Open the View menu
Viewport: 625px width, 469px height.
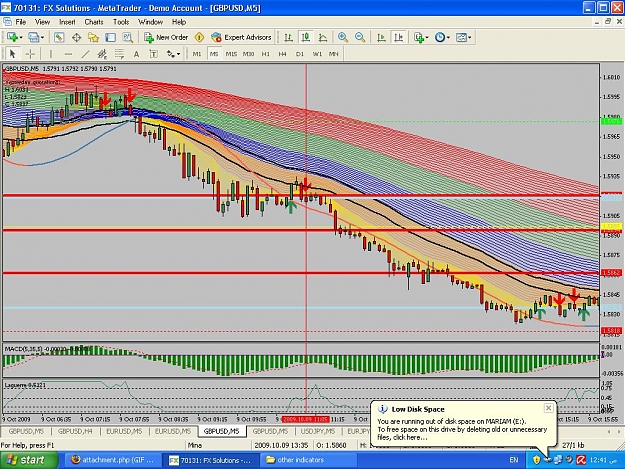point(42,22)
